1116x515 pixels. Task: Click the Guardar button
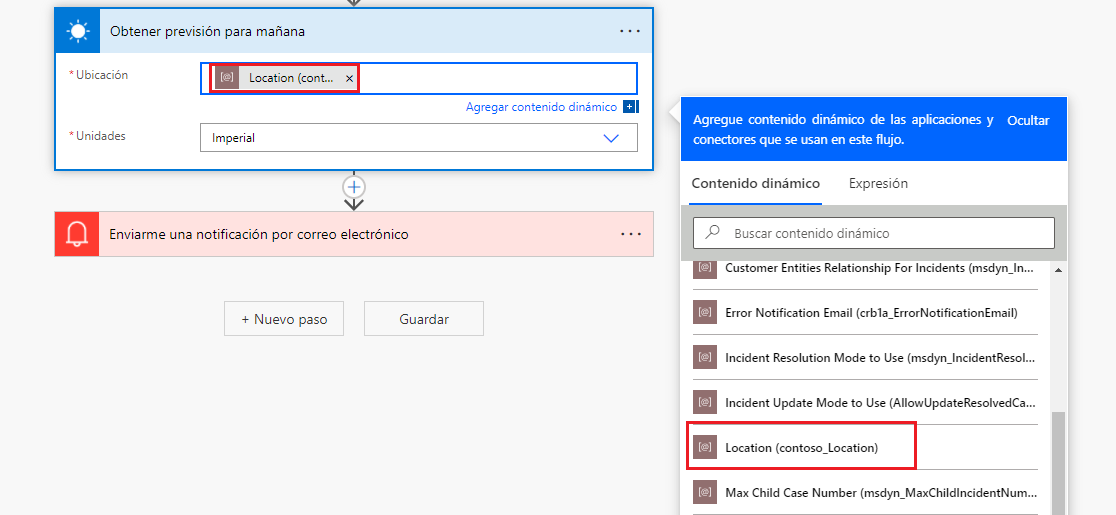pyautogui.click(x=424, y=319)
